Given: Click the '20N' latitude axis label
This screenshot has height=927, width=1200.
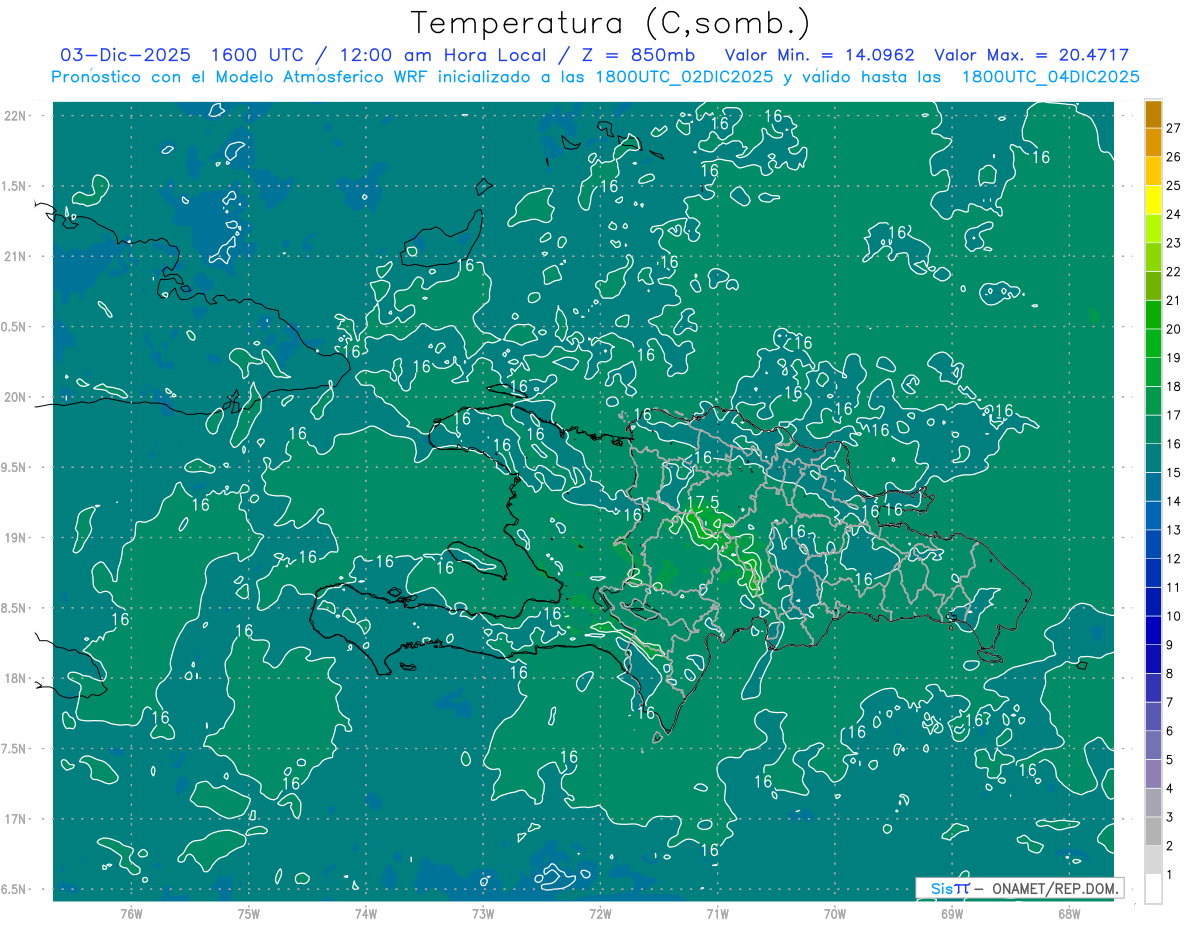Looking at the screenshot, I should tap(16, 397).
